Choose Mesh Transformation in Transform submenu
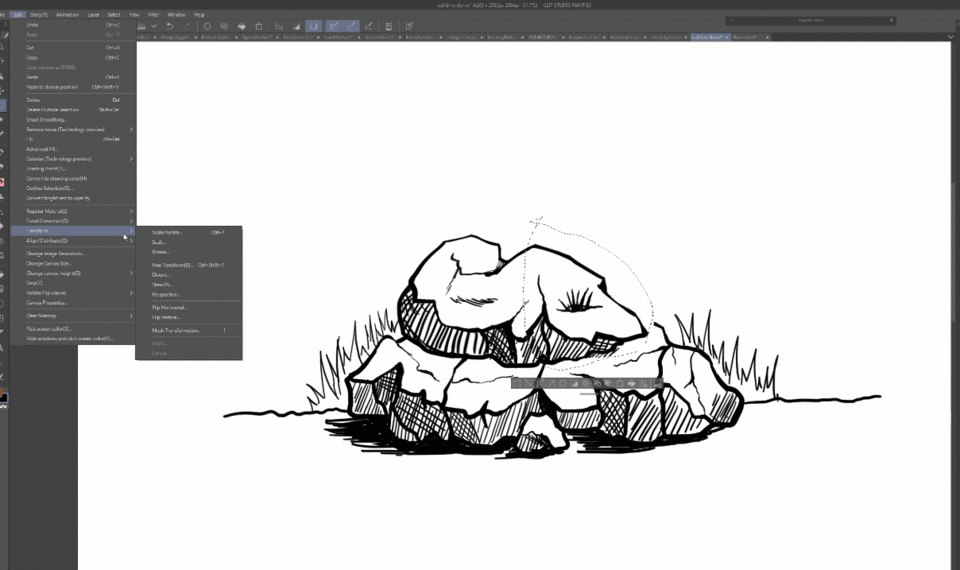The image size is (960, 570). coord(189,330)
